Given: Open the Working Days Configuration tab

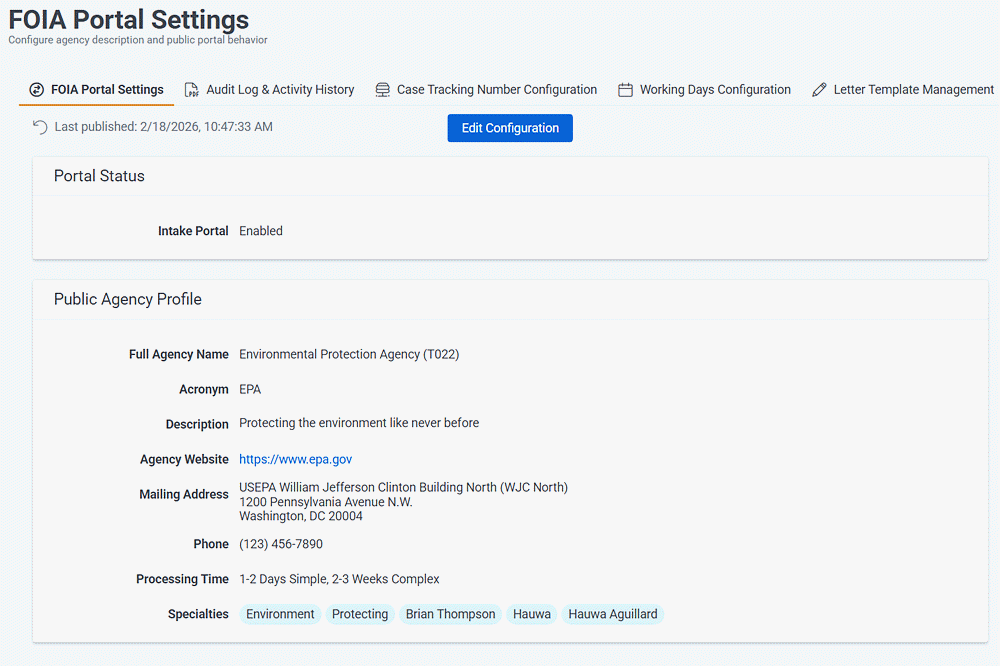Looking at the screenshot, I should (716, 89).
